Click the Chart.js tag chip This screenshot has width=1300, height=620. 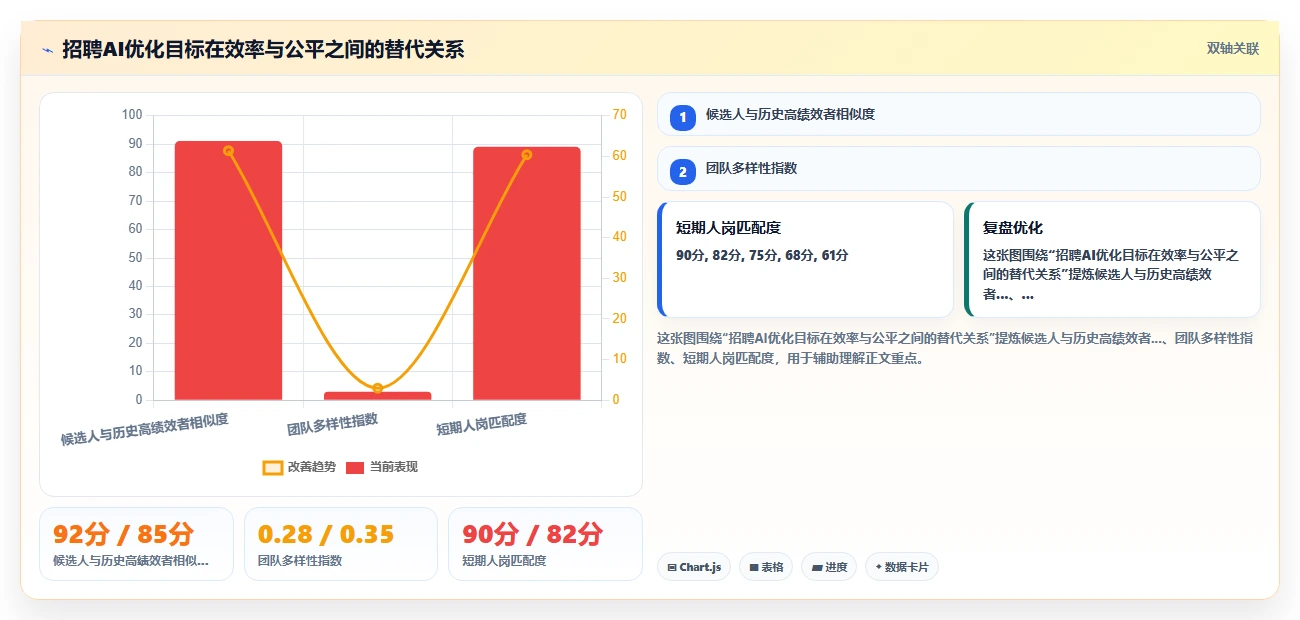click(x=694, y=567)
